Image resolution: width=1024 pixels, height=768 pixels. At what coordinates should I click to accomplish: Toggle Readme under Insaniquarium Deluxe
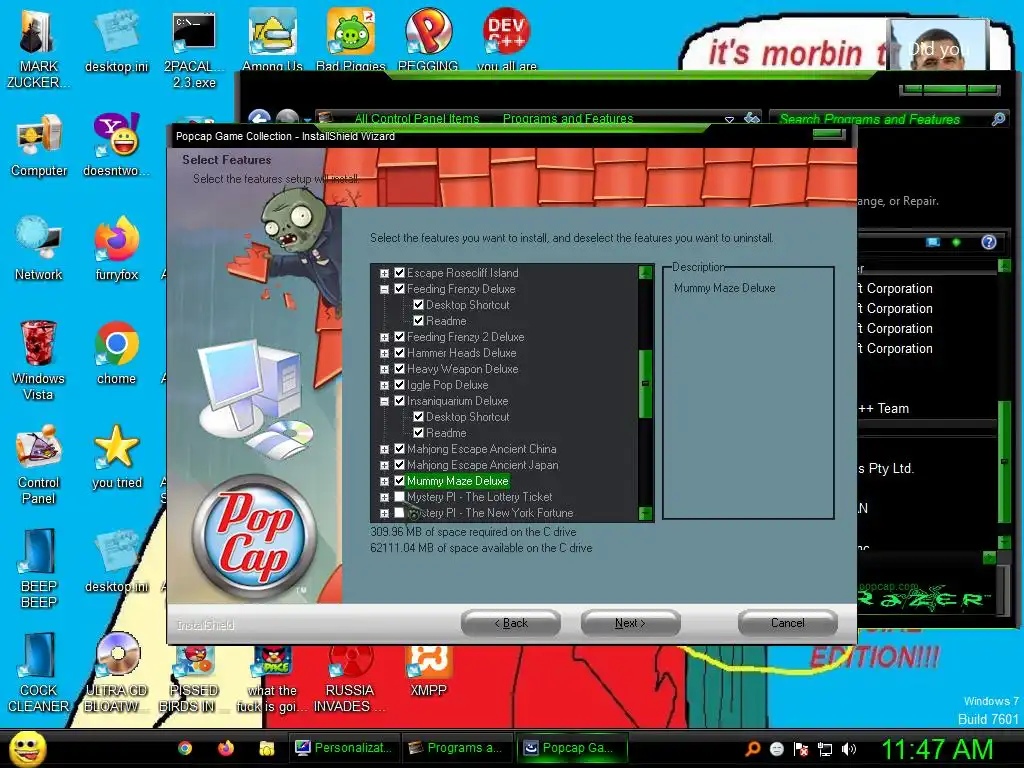point(419,433)
